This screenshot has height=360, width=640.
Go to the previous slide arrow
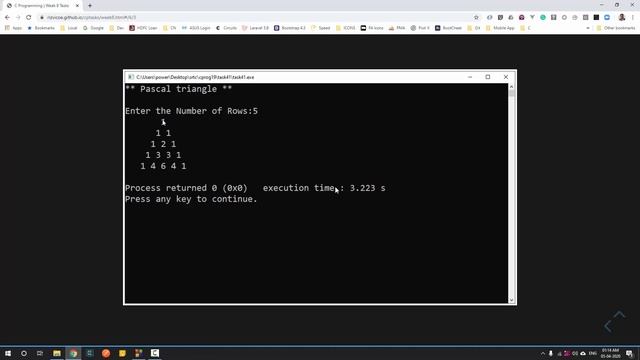click(608, 326)
